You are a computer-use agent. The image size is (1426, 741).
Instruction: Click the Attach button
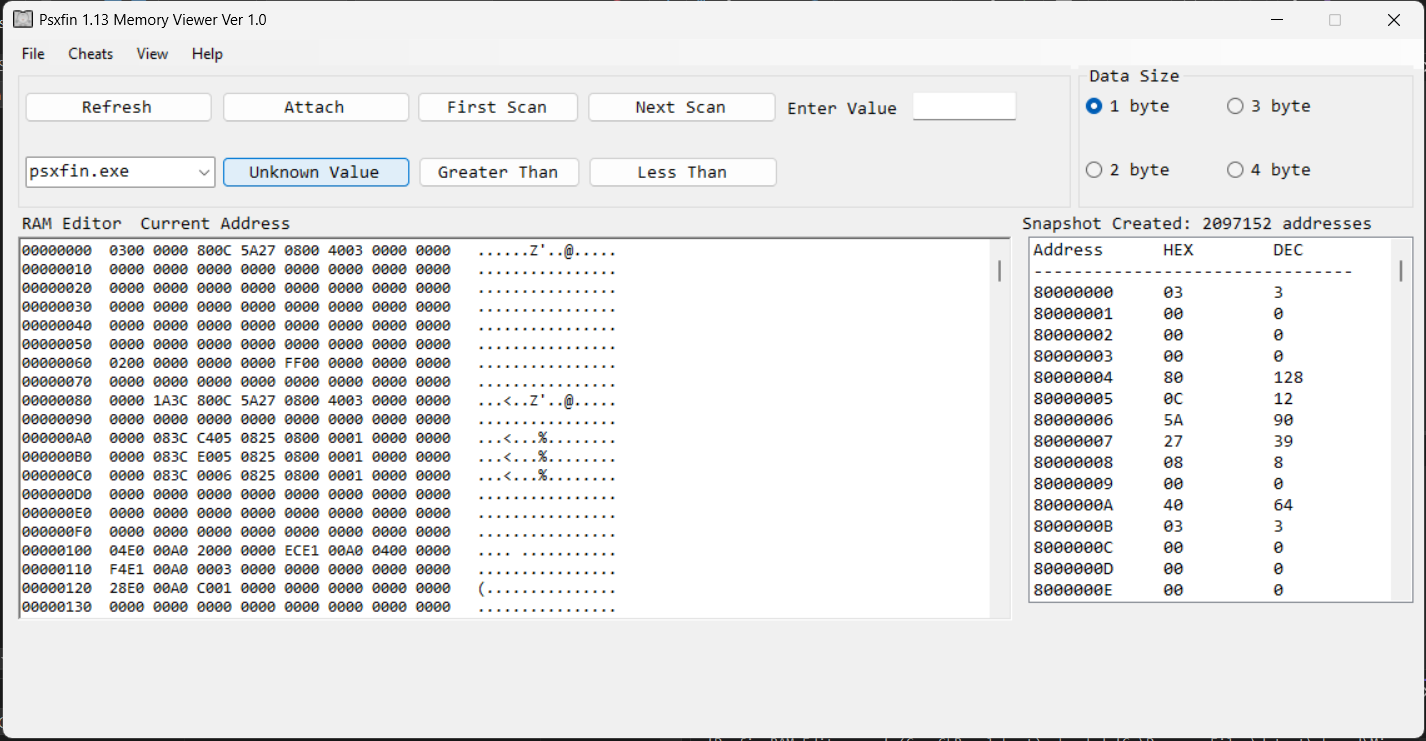315,107
